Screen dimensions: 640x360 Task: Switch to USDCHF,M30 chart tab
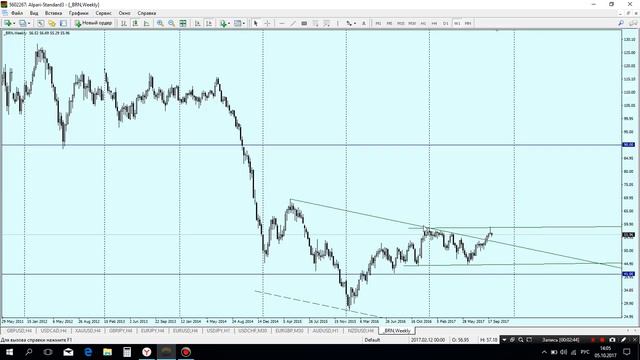[253, 331]
